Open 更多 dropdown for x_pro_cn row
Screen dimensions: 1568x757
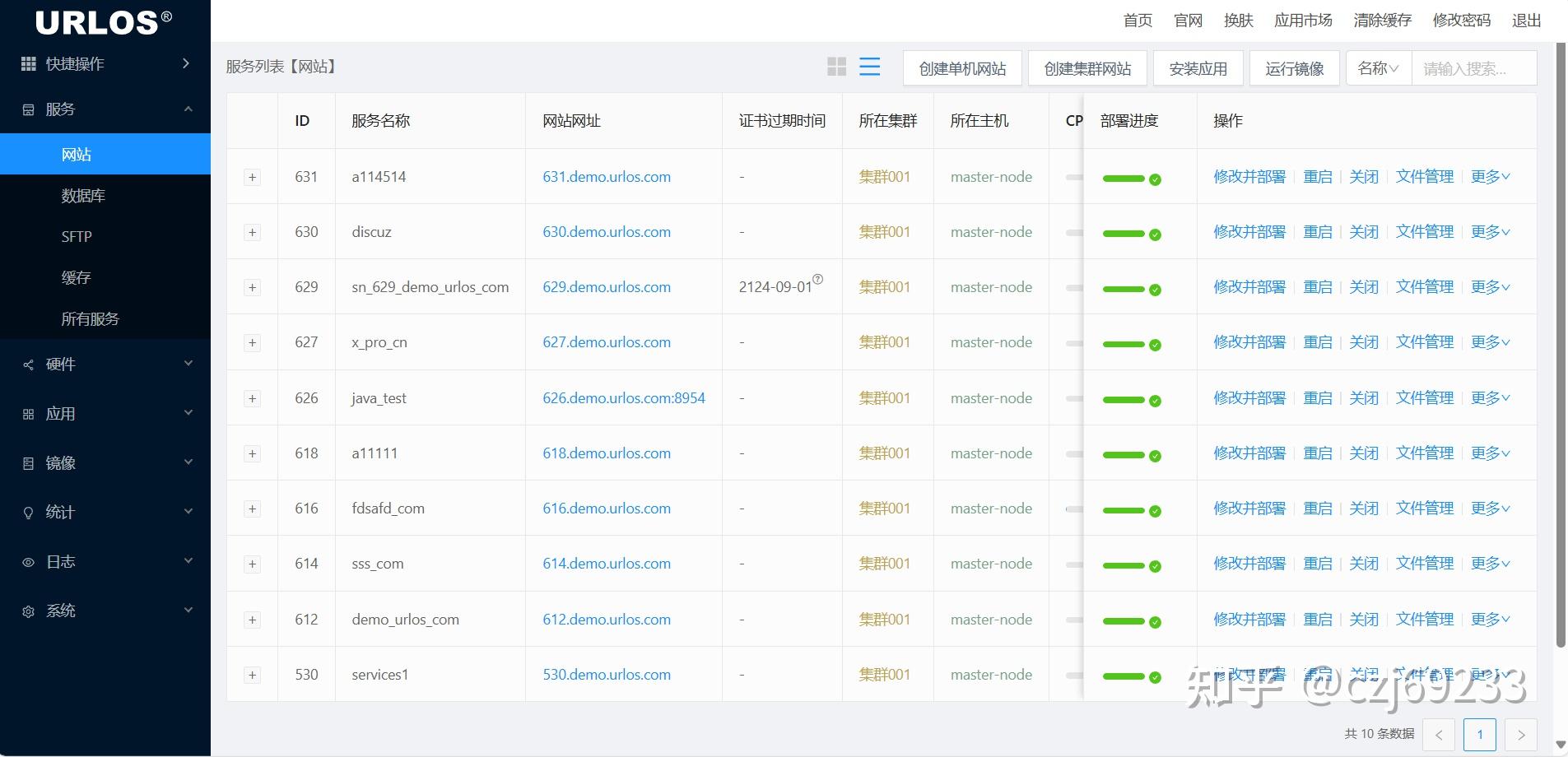[1491, 341]
